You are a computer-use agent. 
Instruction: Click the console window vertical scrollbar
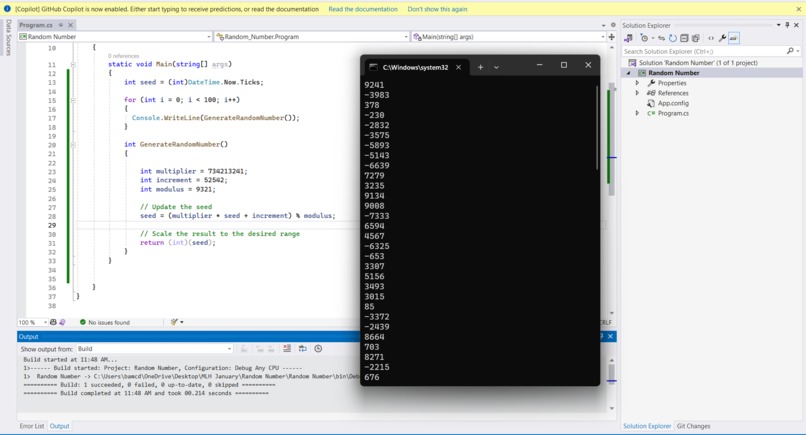[597, 128]
